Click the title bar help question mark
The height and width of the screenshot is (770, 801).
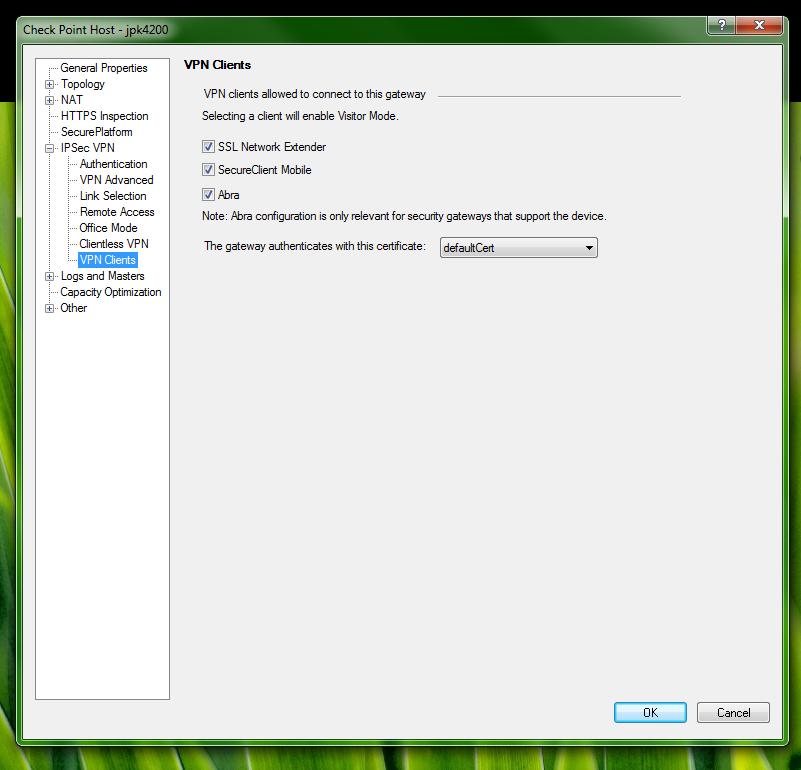721,25
